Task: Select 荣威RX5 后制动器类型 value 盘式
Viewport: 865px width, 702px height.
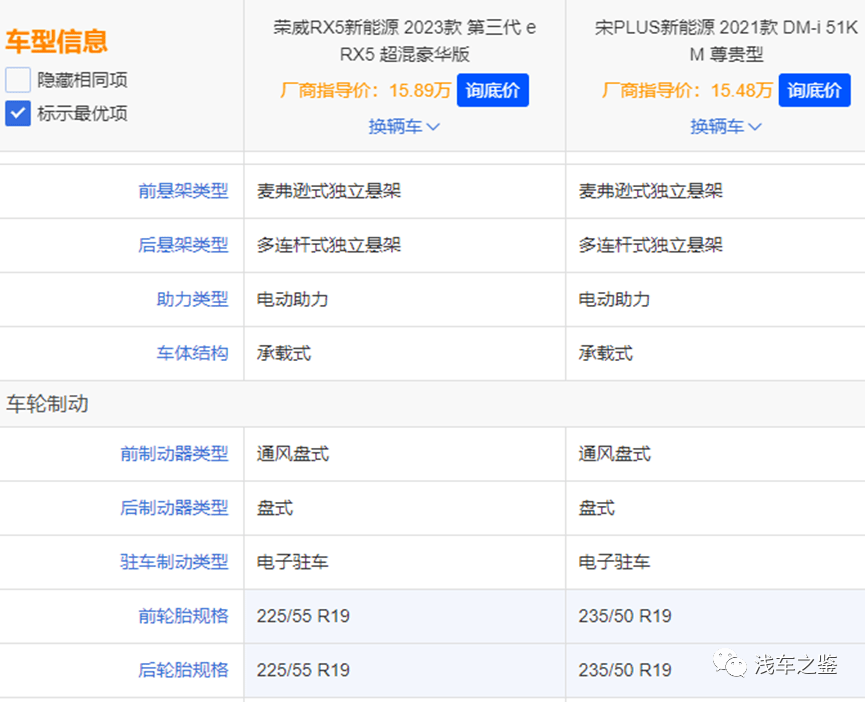Action: pyautogui.click(x=275, y=508)
